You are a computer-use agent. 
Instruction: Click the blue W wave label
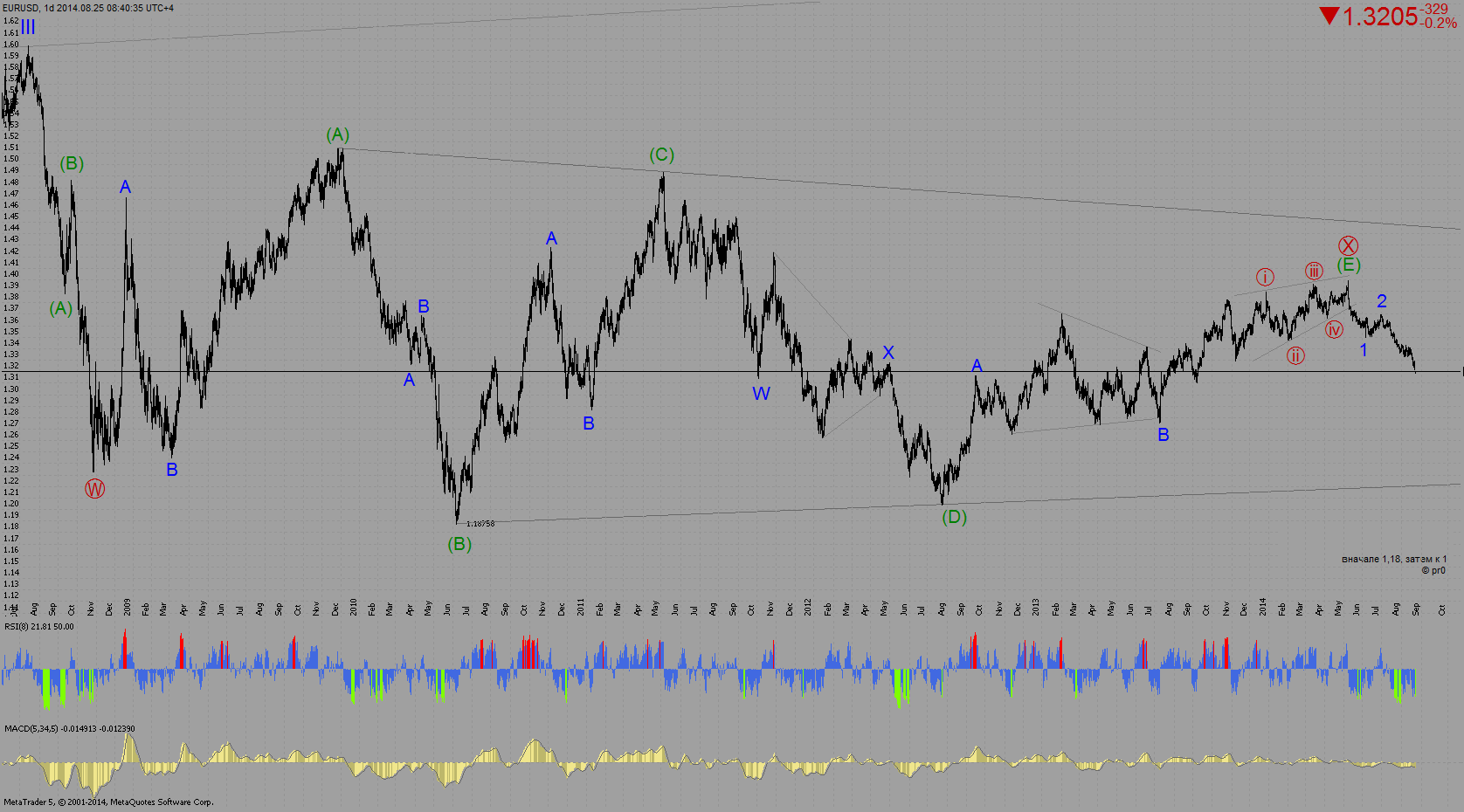[x=761, y=394]
